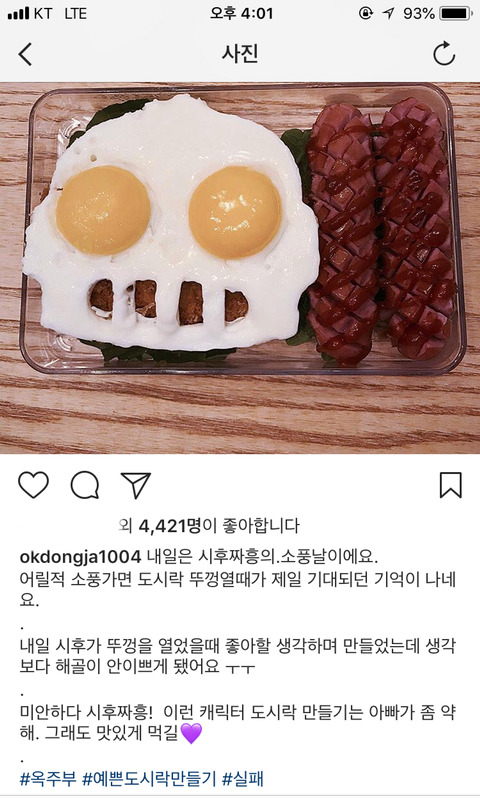480x798 pixels.
Task: Tap the purple heart emoji in caption
Action: [191, 733]
